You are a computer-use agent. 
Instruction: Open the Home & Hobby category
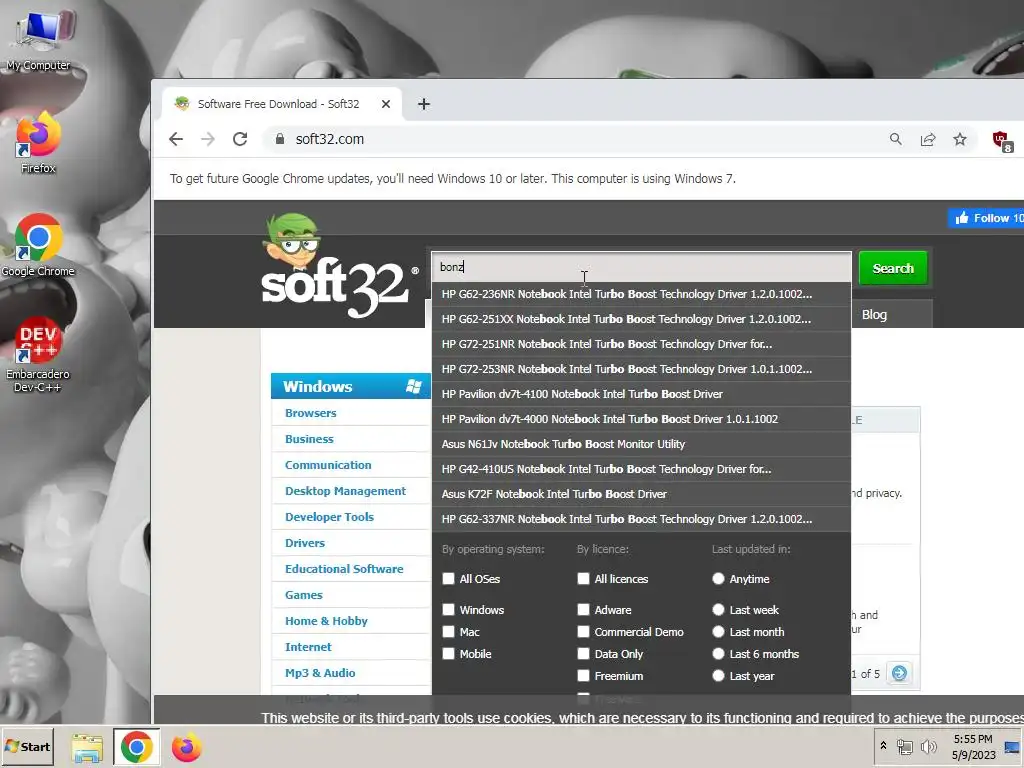click(327, 621)
